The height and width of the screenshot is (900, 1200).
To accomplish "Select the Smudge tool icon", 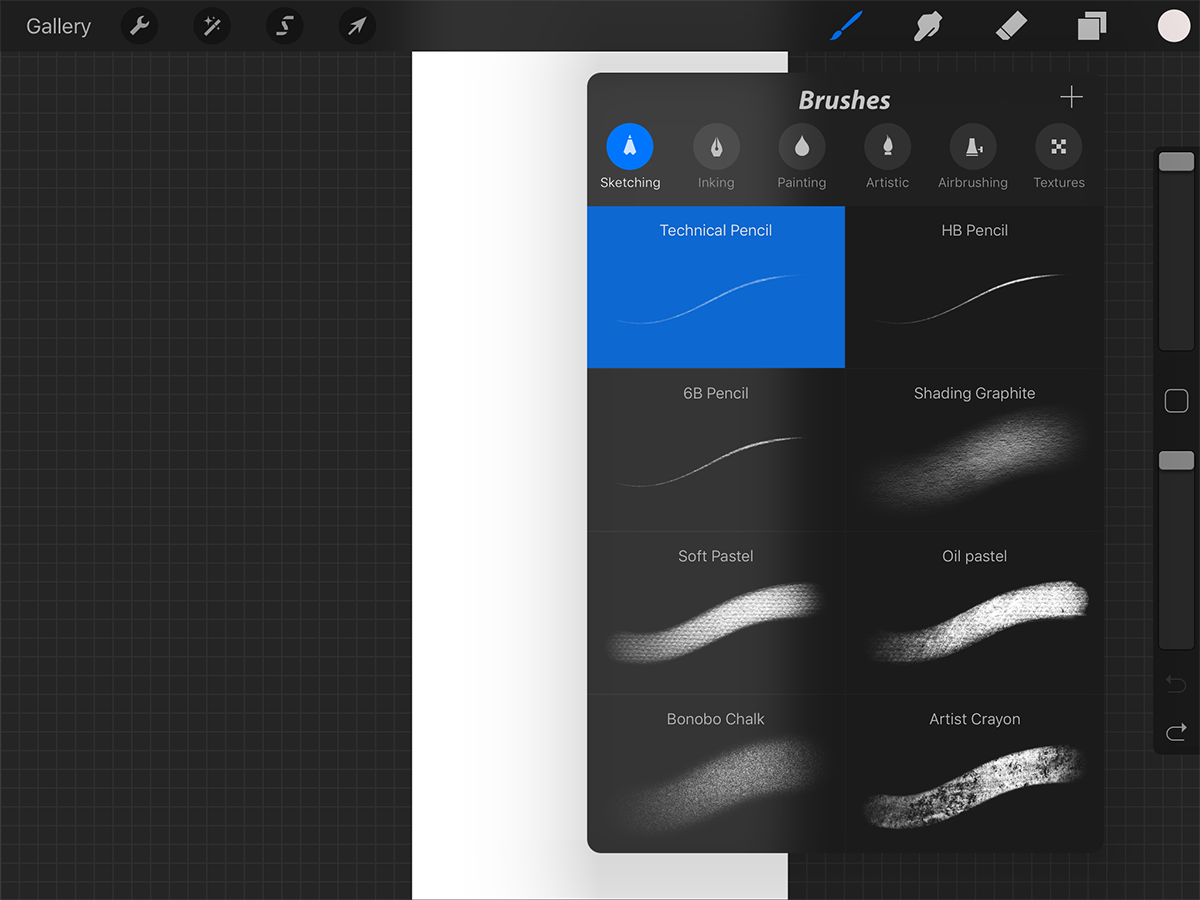I will (929, 26).
